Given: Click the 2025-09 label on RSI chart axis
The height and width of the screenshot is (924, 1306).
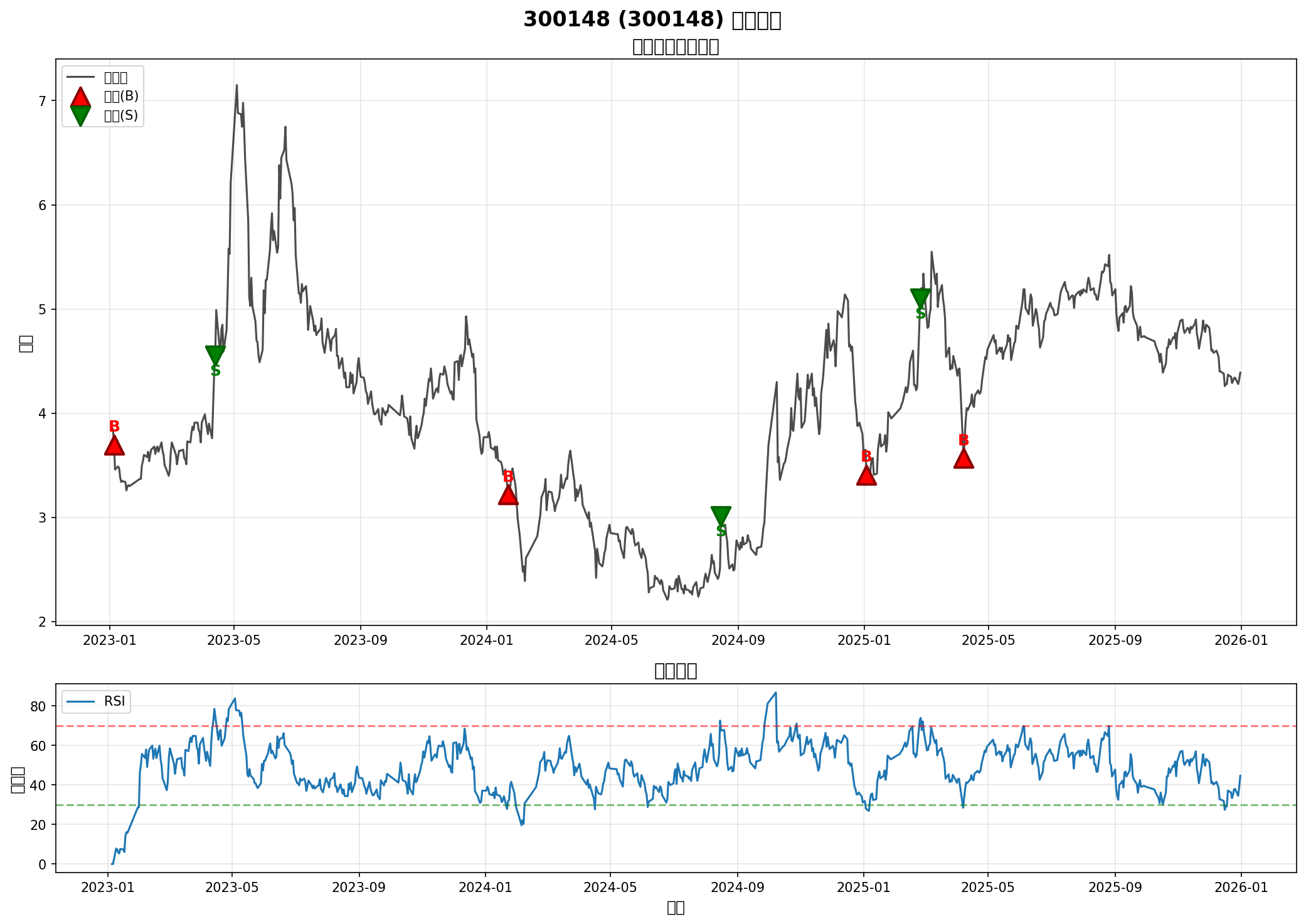Looking at the screenshot, I should 1115,887.
